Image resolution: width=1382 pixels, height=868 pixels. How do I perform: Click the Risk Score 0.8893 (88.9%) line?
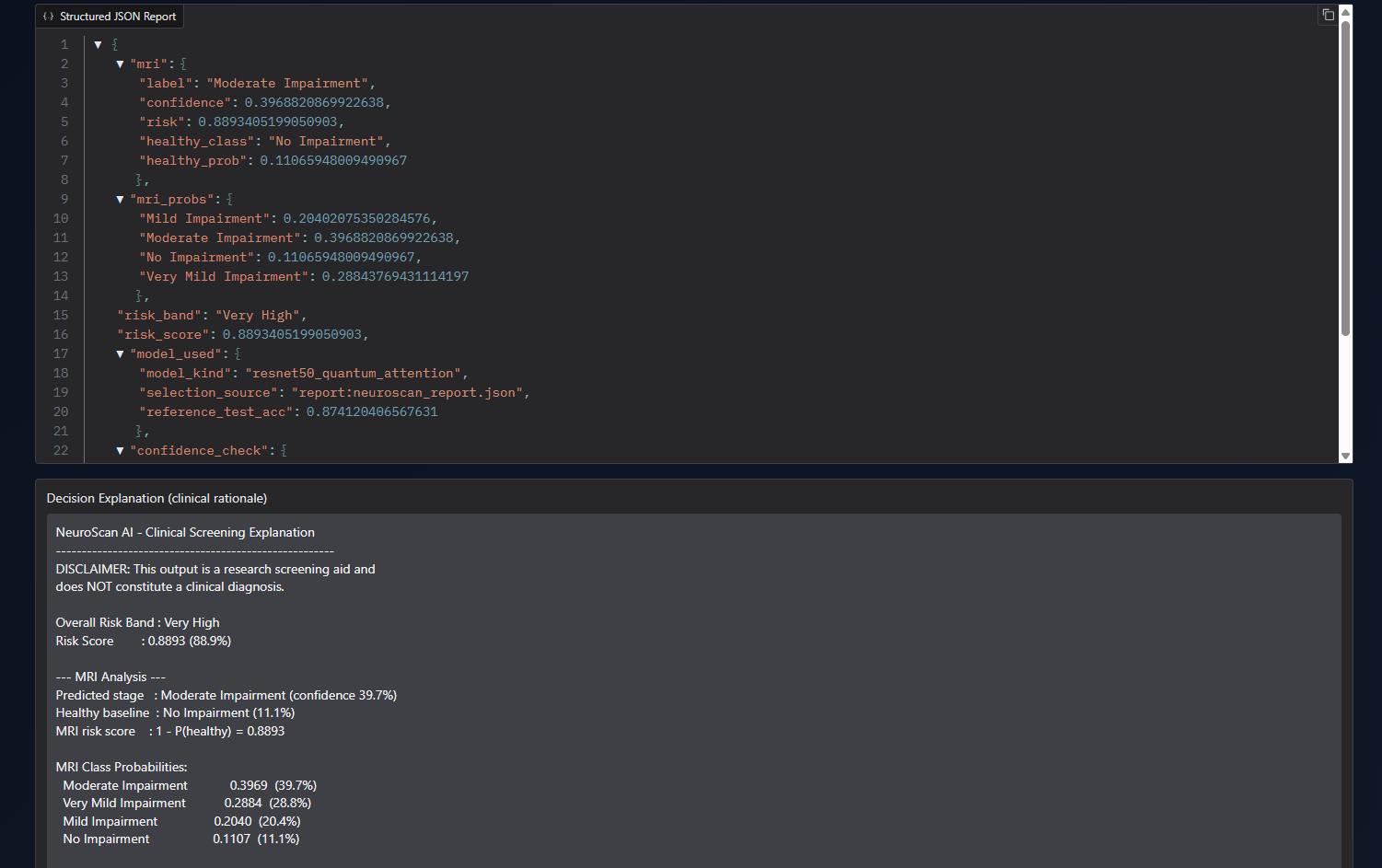tap(143, 641)
